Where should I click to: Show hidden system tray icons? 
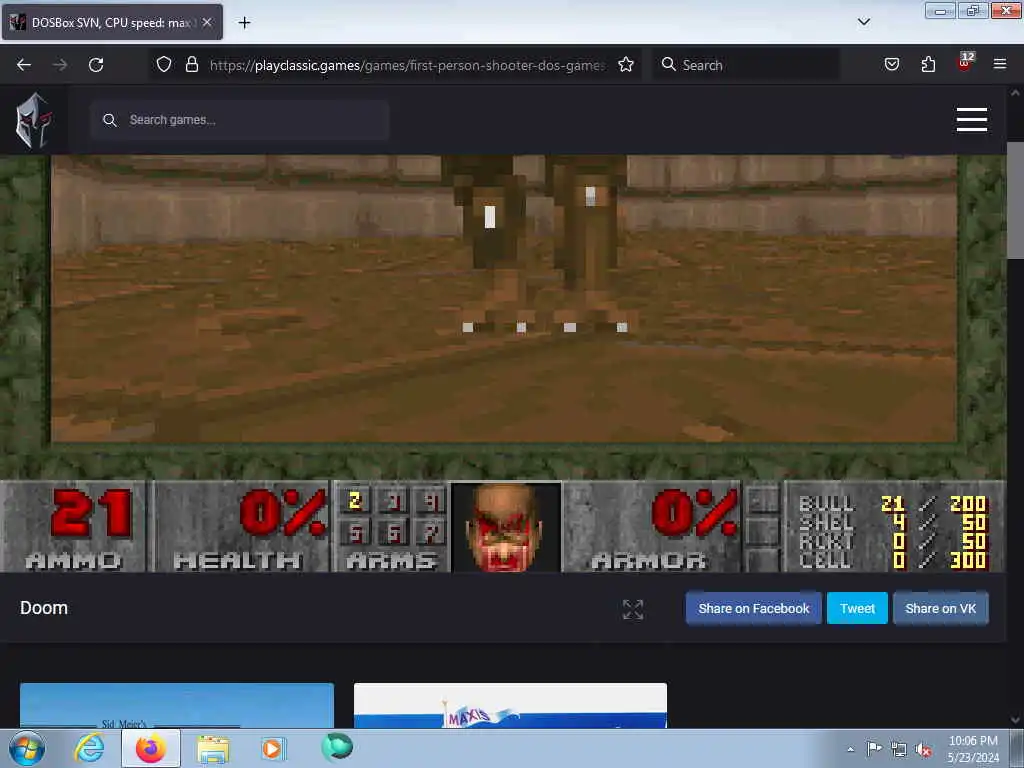850,749
